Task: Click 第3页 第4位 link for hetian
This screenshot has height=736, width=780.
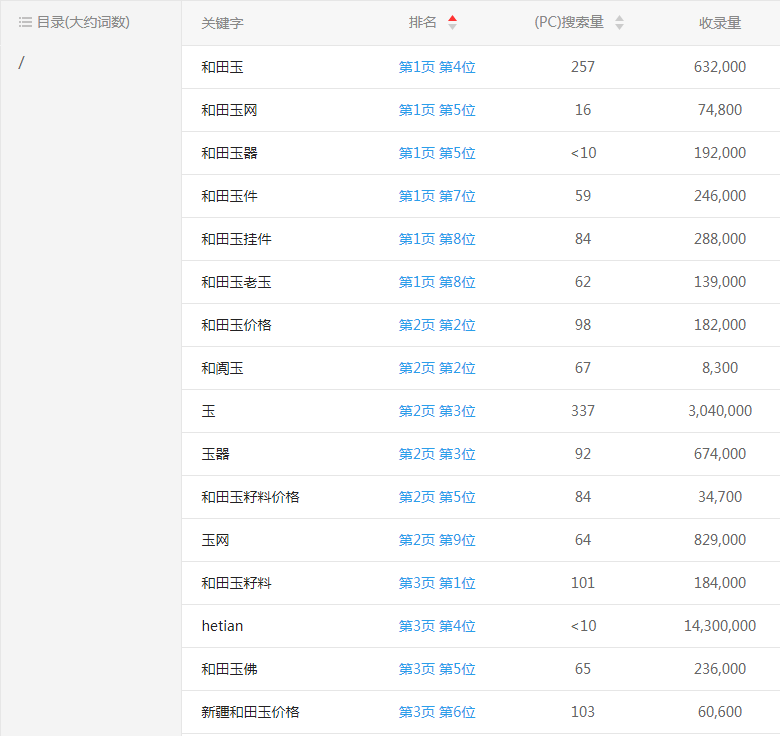Action: (437, 626)
